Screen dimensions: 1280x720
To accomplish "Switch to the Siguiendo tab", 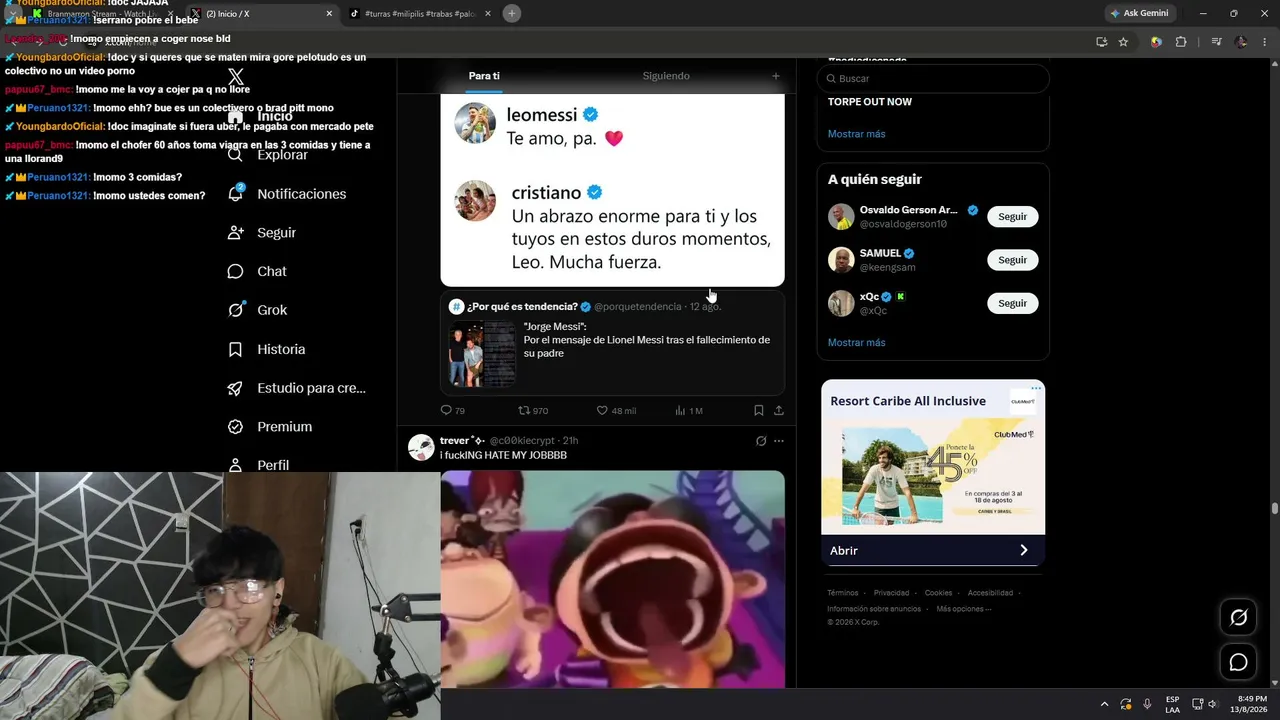I will click(x=666, y=76).
